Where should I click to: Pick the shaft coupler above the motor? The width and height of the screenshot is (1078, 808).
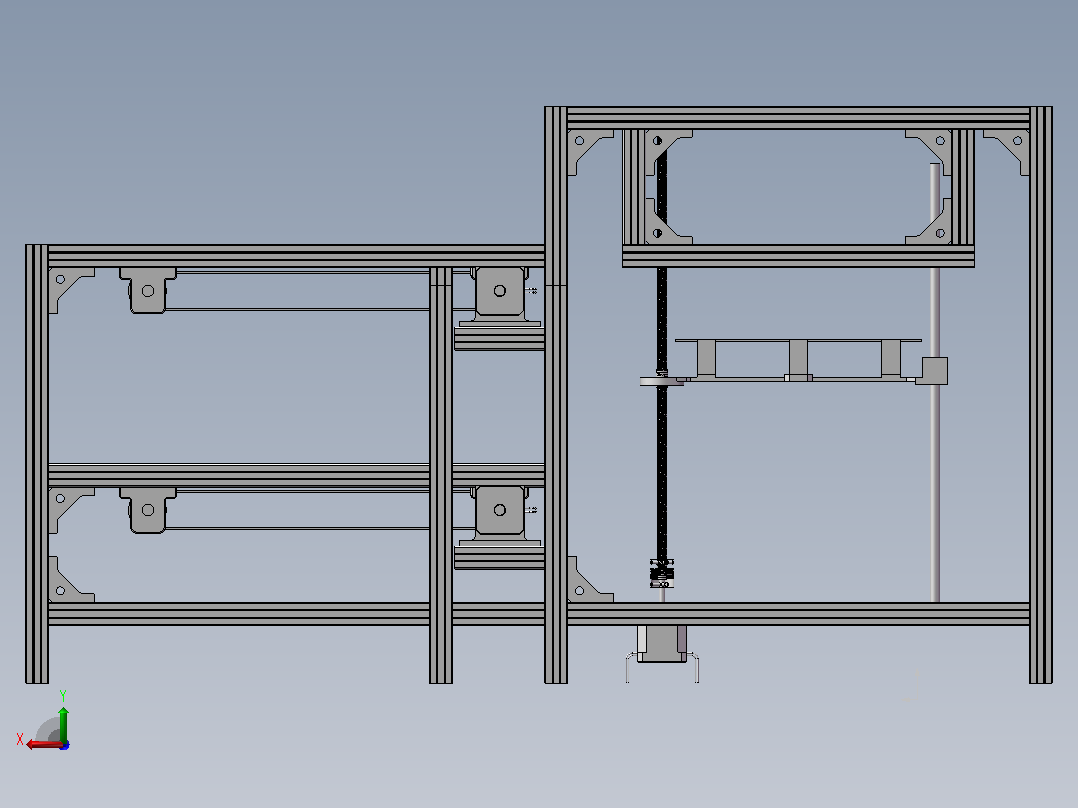tap(661, 574)
